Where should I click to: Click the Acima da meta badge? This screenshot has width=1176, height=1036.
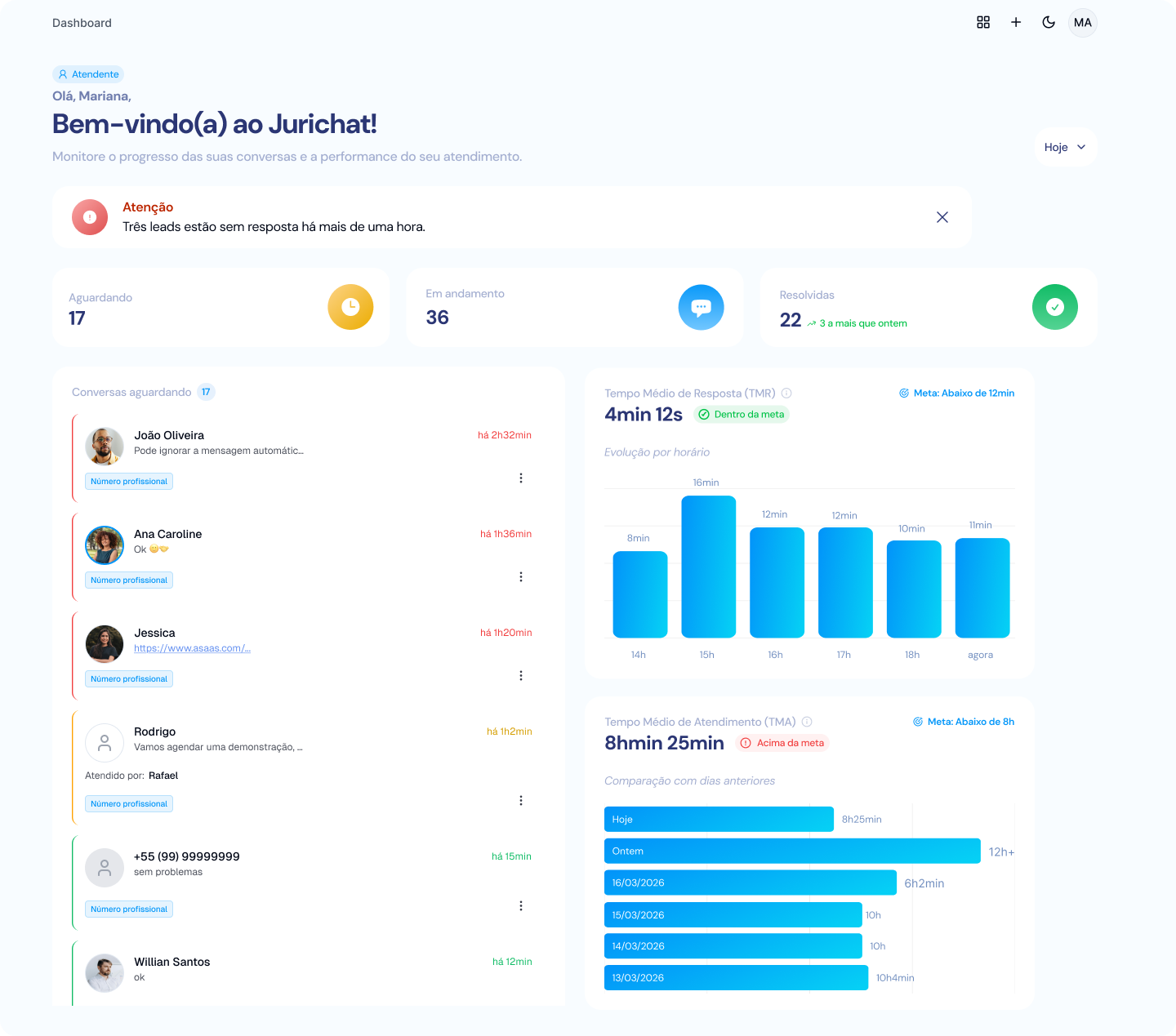click(x=782, y=743)
